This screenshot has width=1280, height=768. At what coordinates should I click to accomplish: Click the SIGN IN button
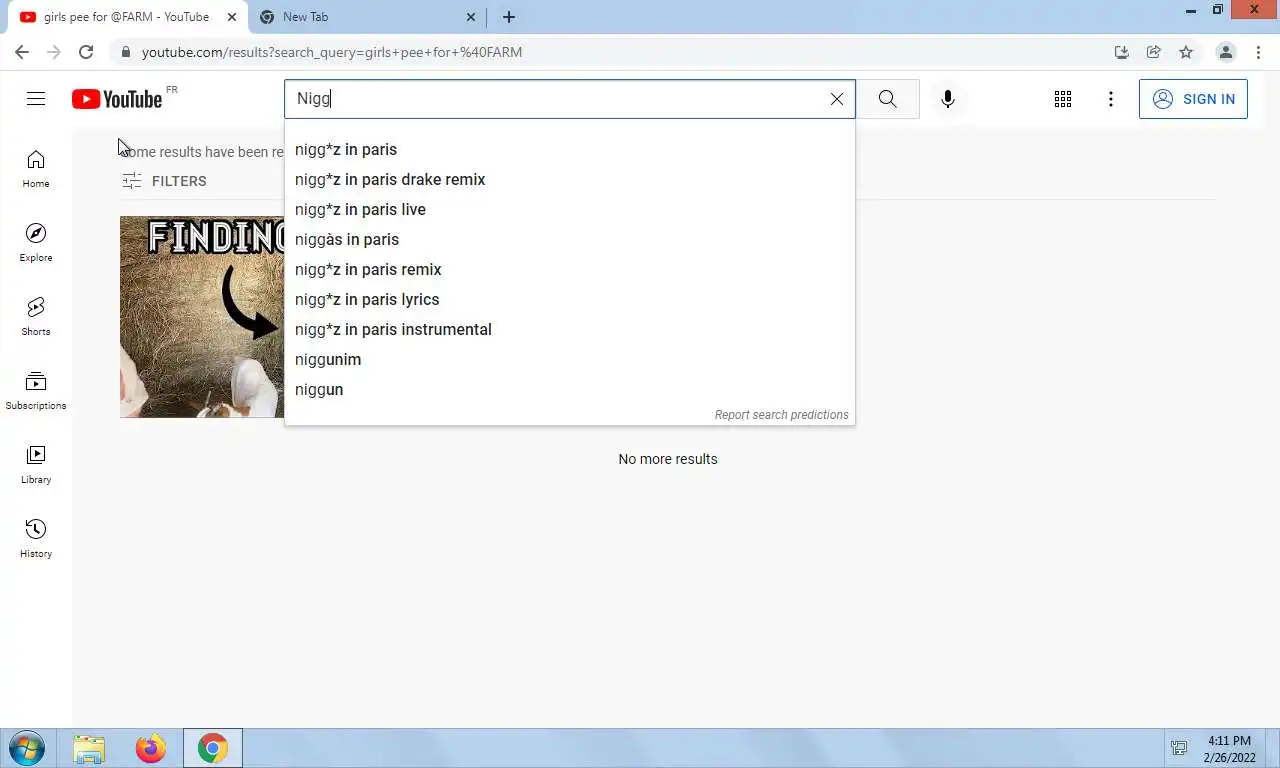point(1193,99)
